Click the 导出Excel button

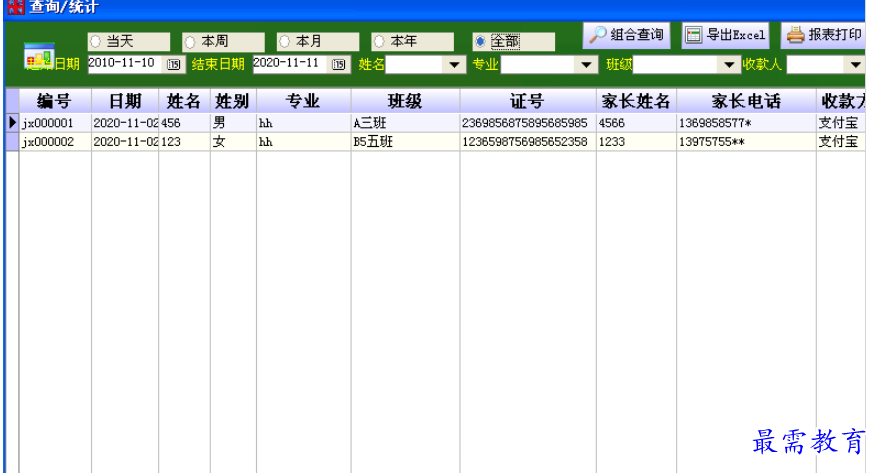coord(725,35)
